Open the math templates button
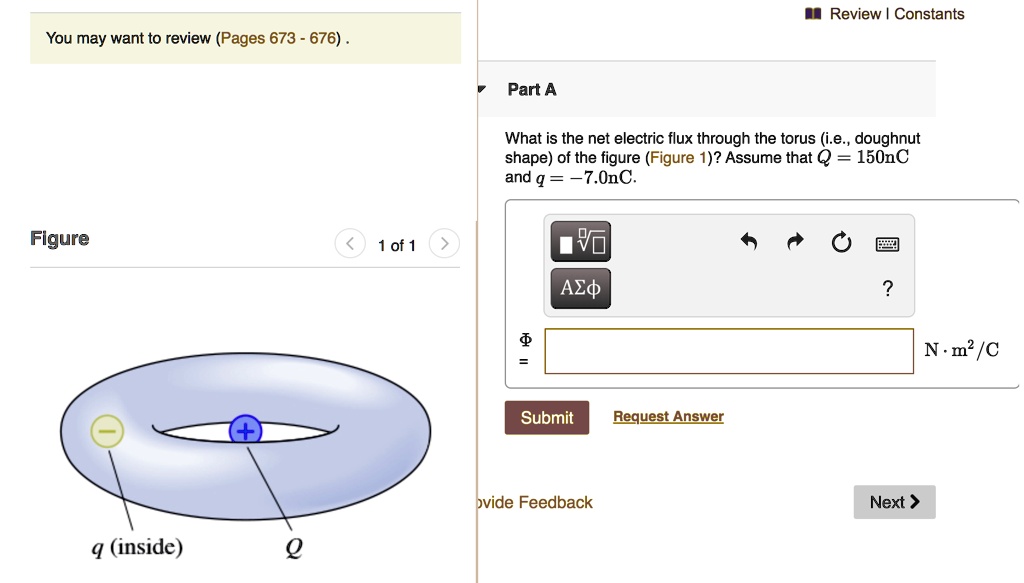1024x583 pixels. (x=581, y=242)
